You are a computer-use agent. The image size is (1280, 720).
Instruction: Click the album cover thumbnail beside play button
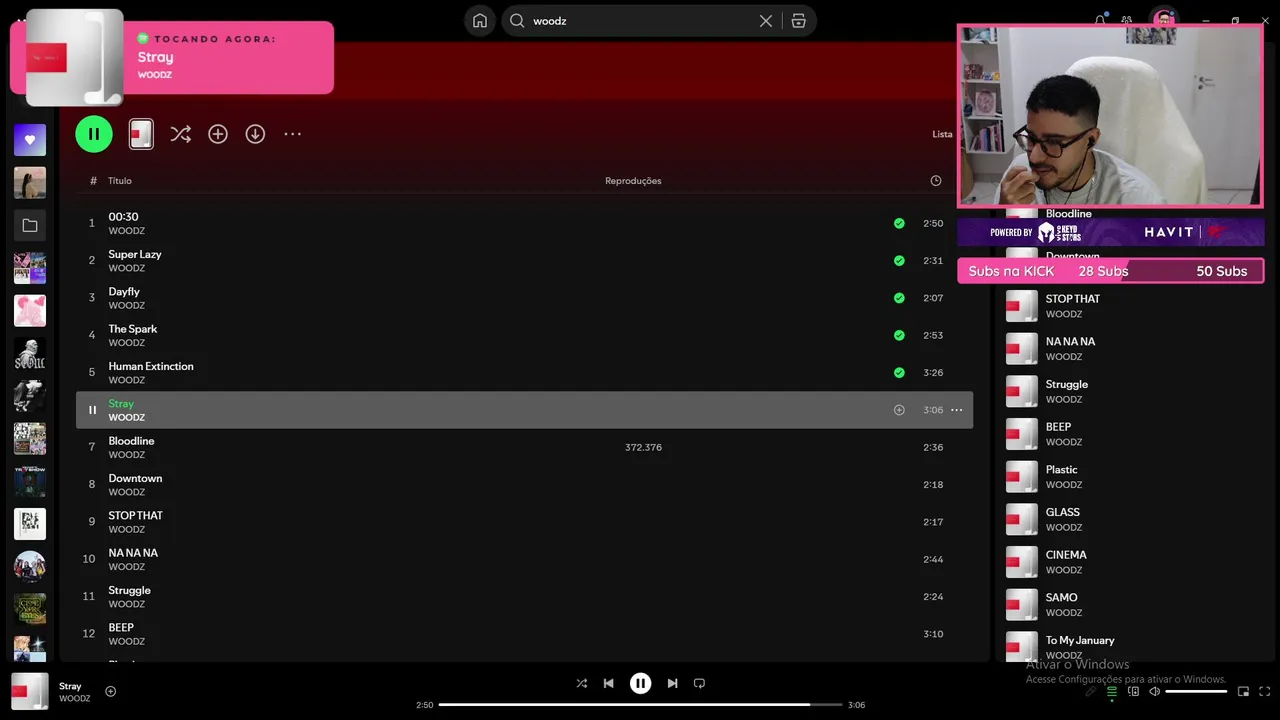141,134
